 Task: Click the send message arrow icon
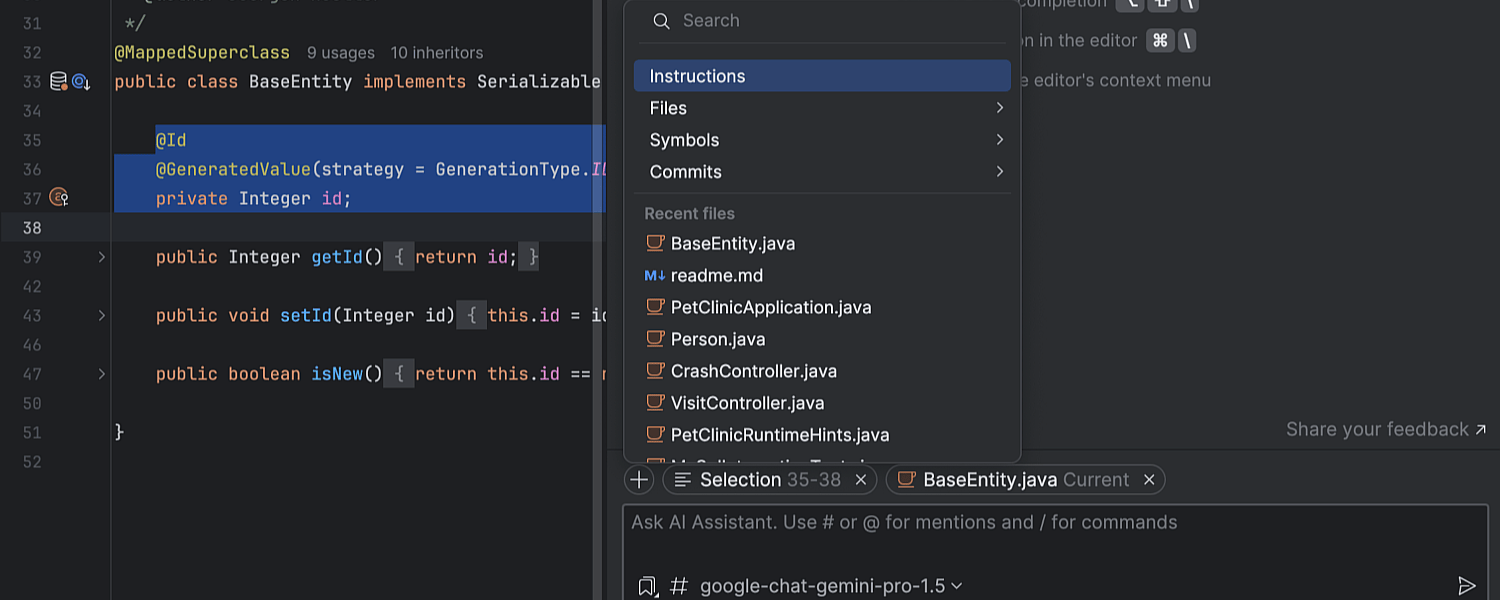coord(1466,586)
